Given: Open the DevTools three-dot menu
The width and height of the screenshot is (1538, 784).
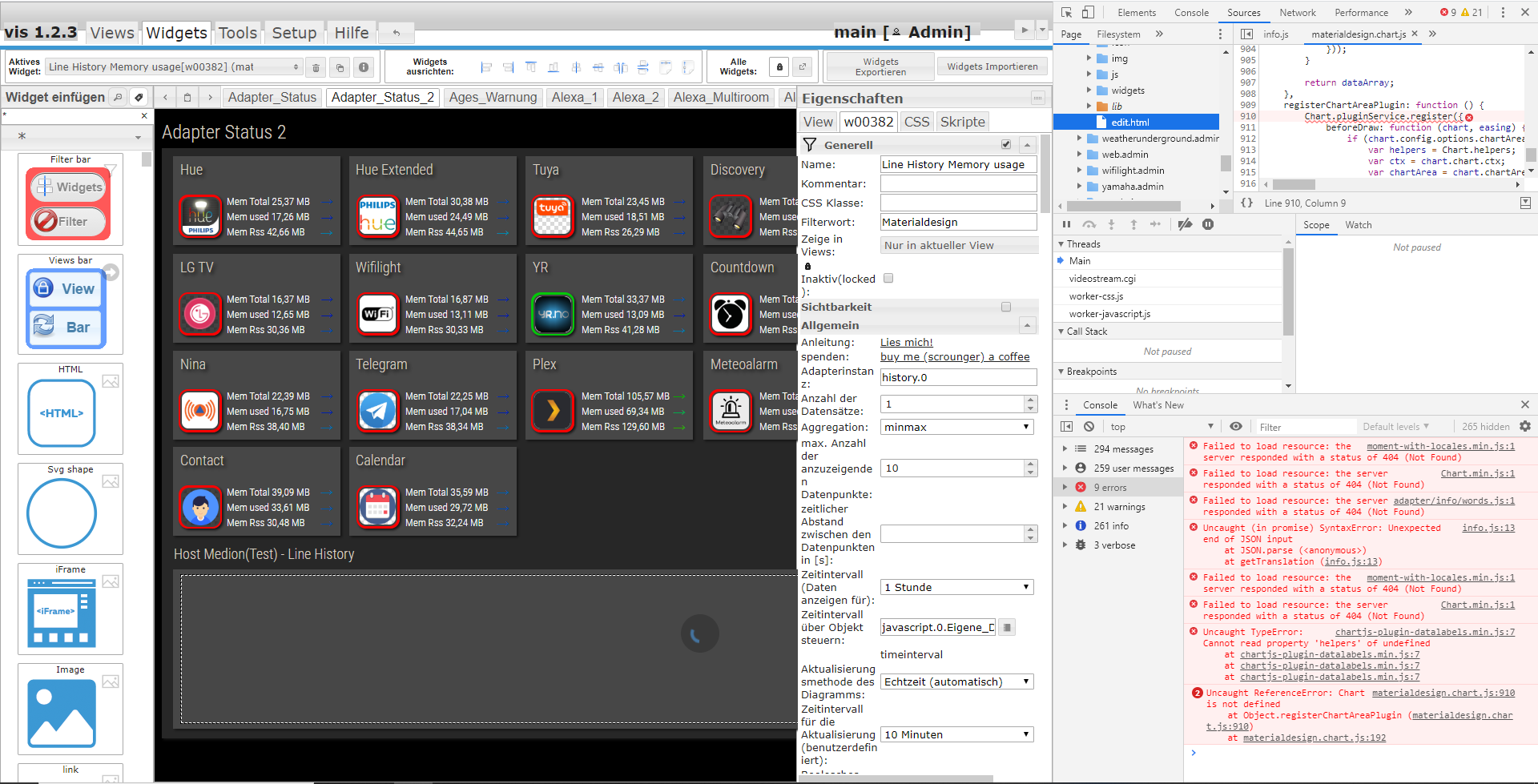Looking at the screenshot, I should click(x=1503, y=12).
